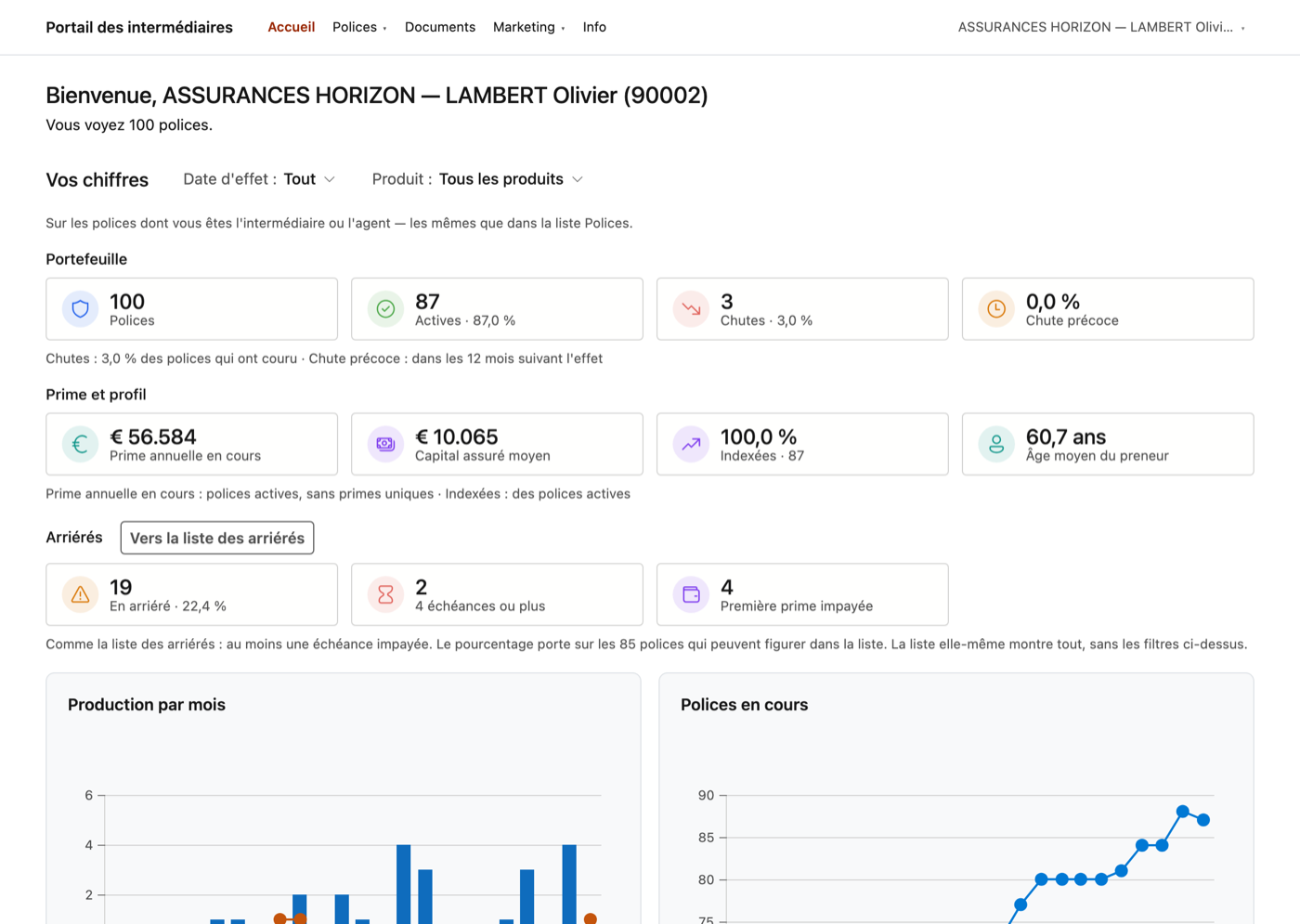
Task: Open the Info page
Action: pyautogui.click(x=594, y=27)
